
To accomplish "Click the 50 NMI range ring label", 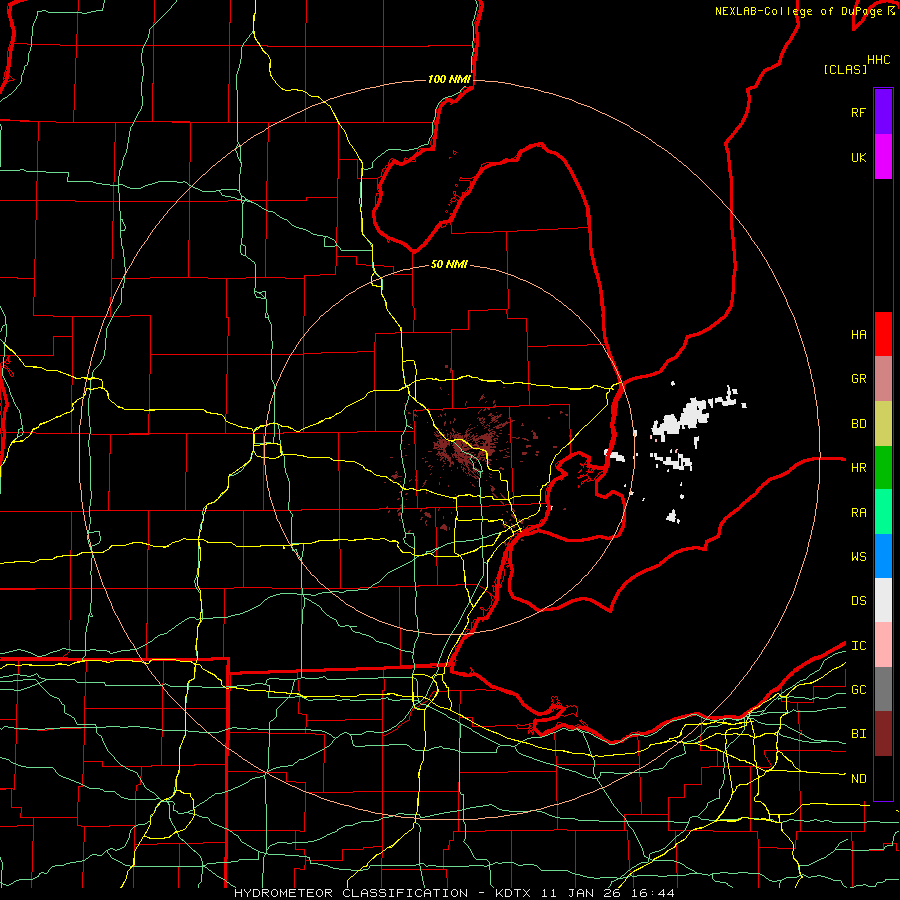I will click(449, 264).
